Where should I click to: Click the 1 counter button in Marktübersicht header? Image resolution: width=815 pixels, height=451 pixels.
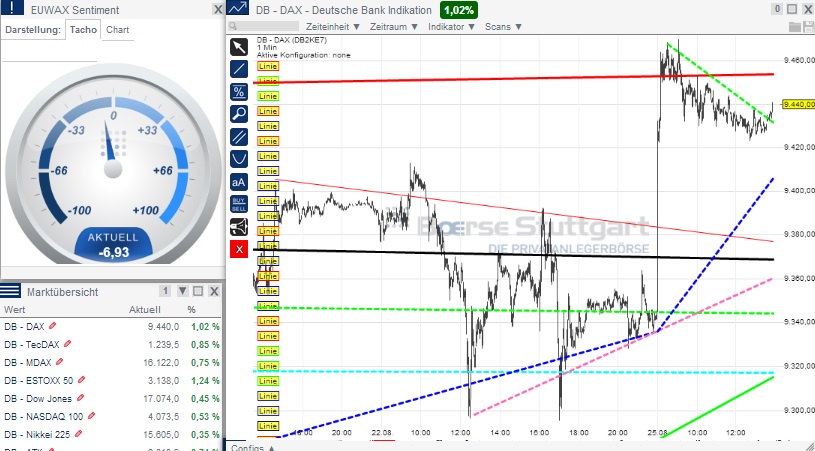[x=165, y=291]
